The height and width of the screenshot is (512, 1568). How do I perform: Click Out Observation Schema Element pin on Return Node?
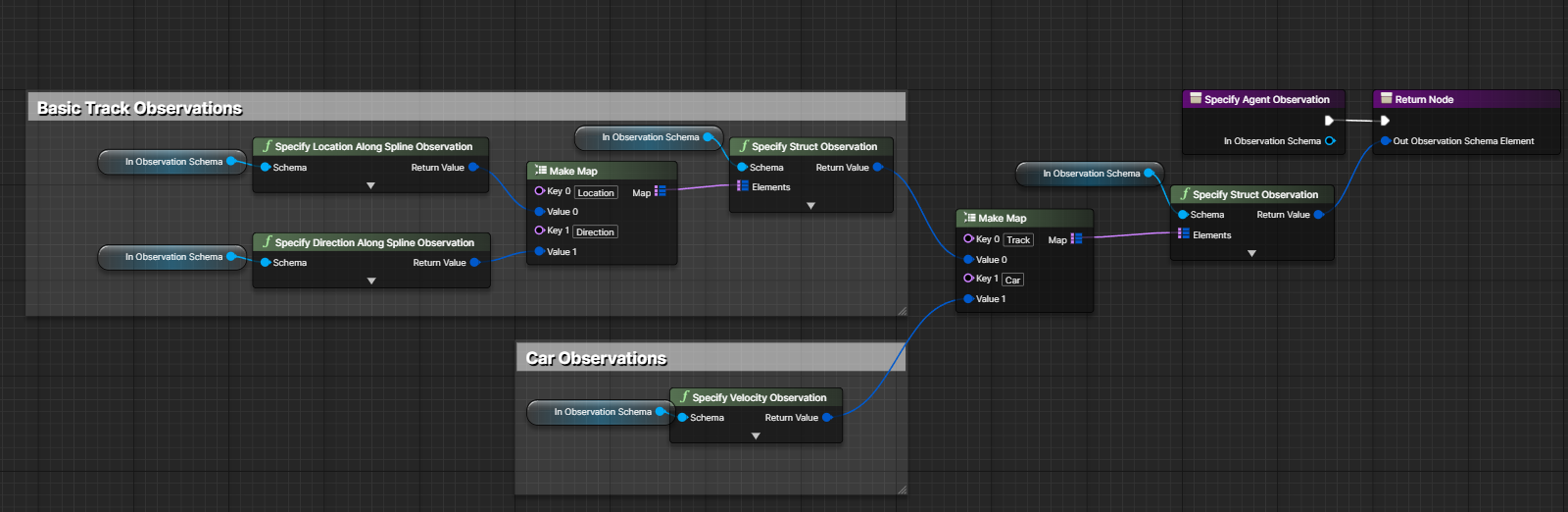click(1386, 141)
